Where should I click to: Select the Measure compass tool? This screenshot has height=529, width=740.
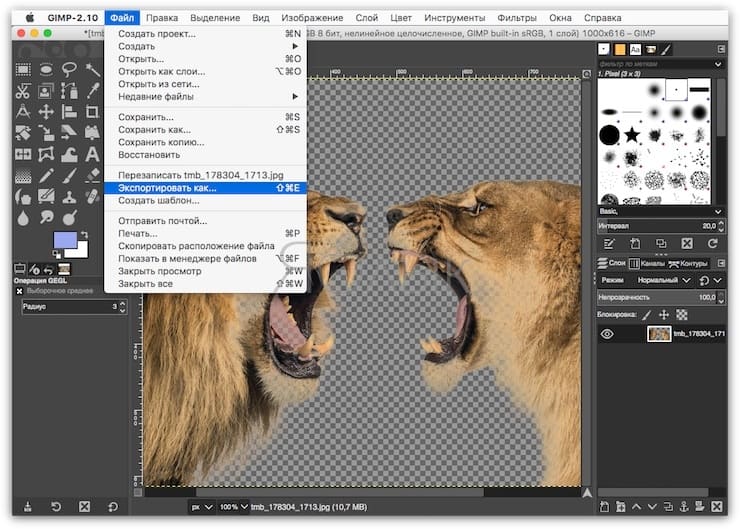[23, 112]
